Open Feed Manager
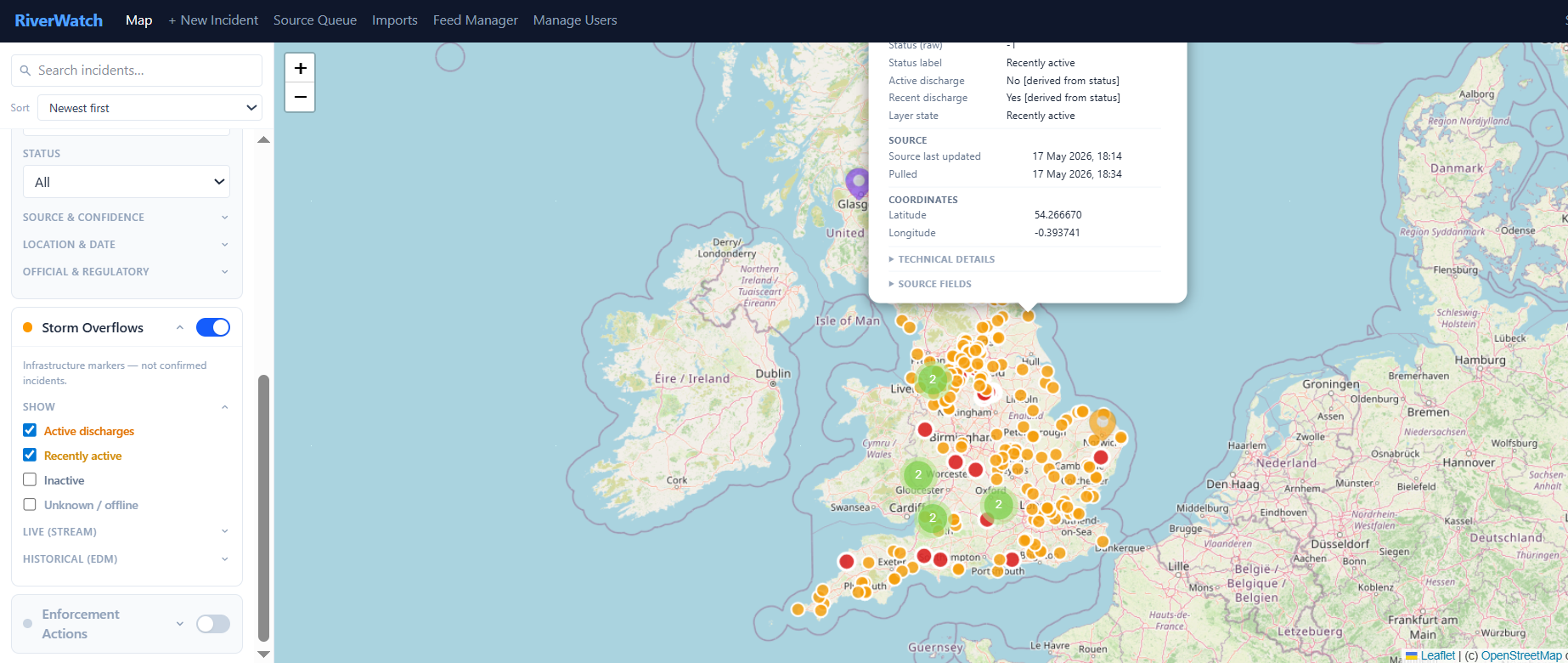 point(476,20)
